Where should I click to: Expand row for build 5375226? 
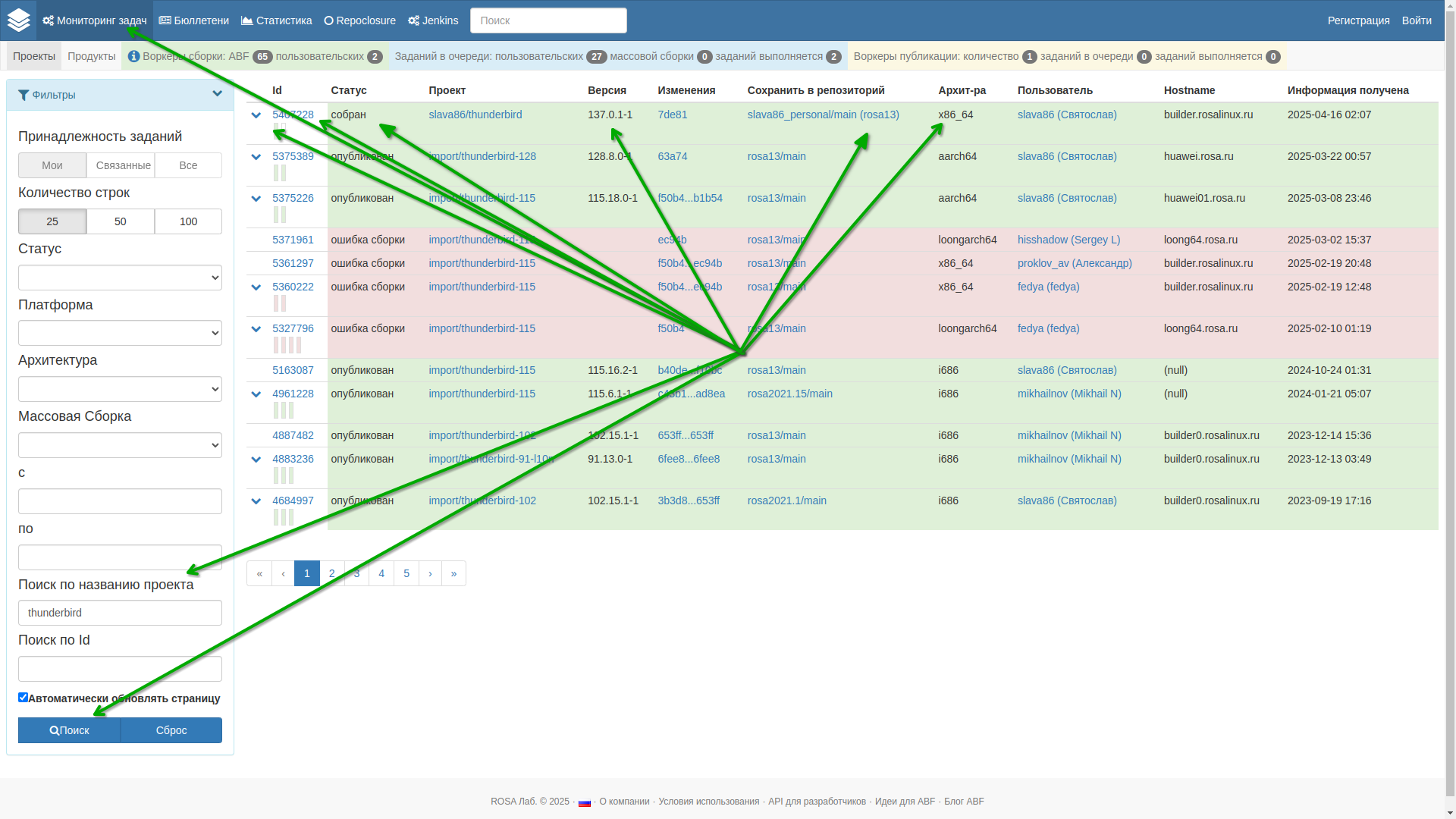[256, 199]
